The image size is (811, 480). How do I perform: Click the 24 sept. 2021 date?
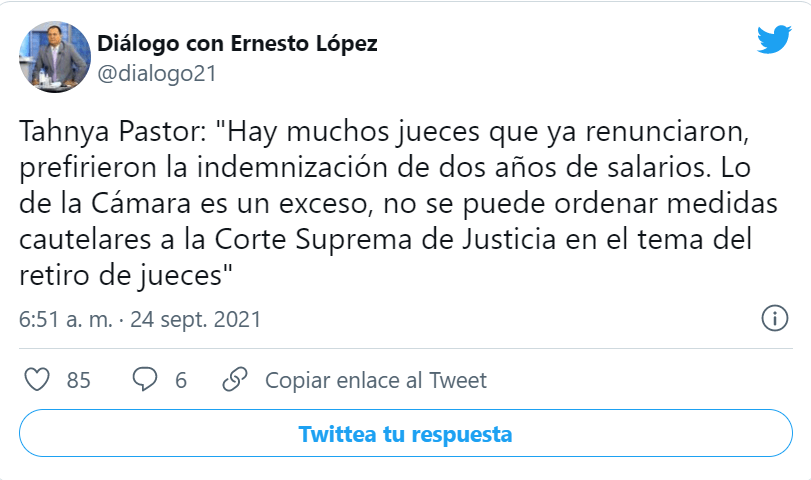196,319
